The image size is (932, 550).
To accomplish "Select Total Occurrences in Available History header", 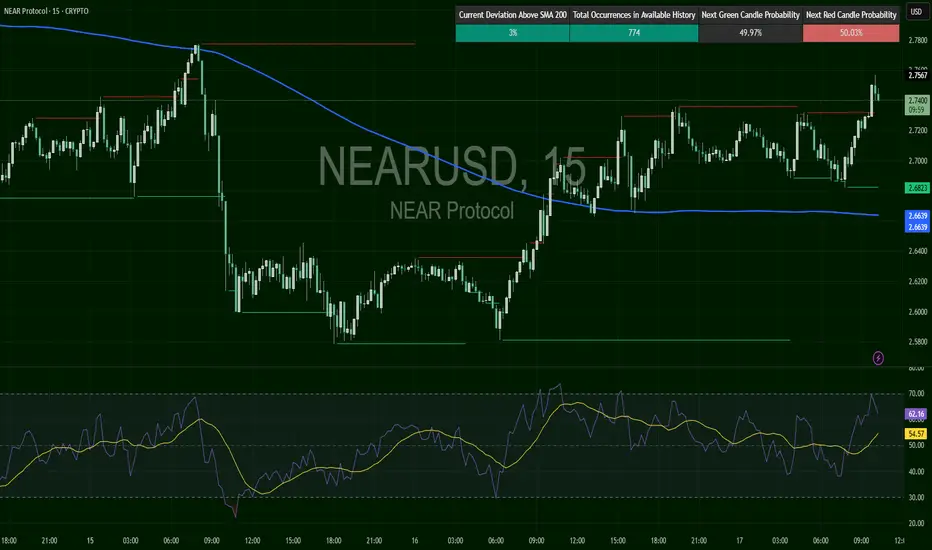I will pos(634,15).
